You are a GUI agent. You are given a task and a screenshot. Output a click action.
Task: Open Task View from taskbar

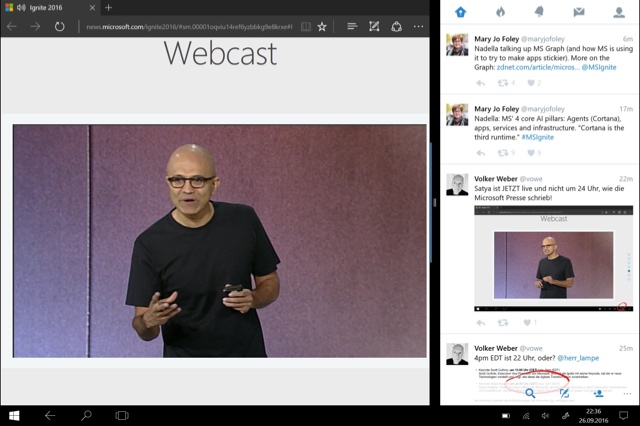click(x=122, y=414)
